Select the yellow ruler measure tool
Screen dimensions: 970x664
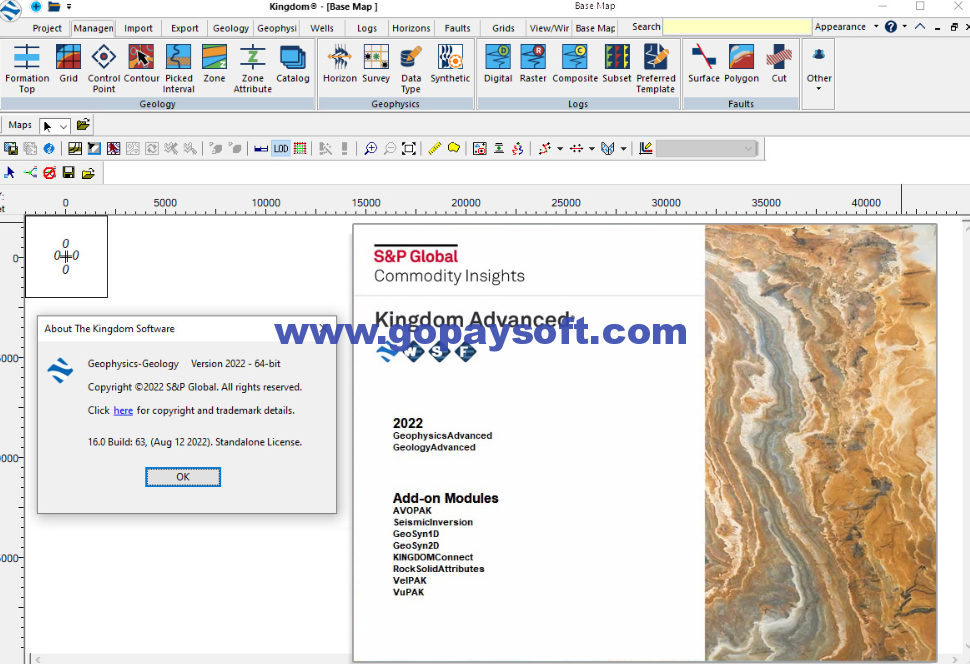(434, 149)
